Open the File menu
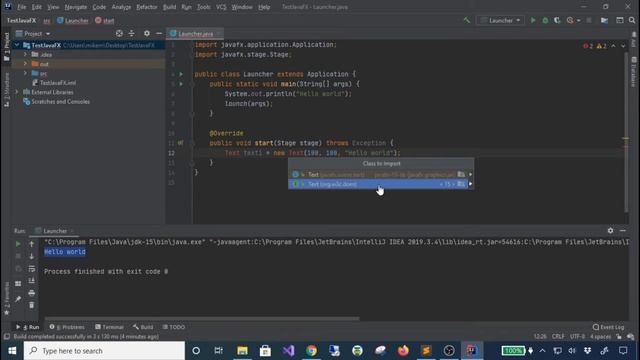640x360 pixels. (x=21, y=7)
